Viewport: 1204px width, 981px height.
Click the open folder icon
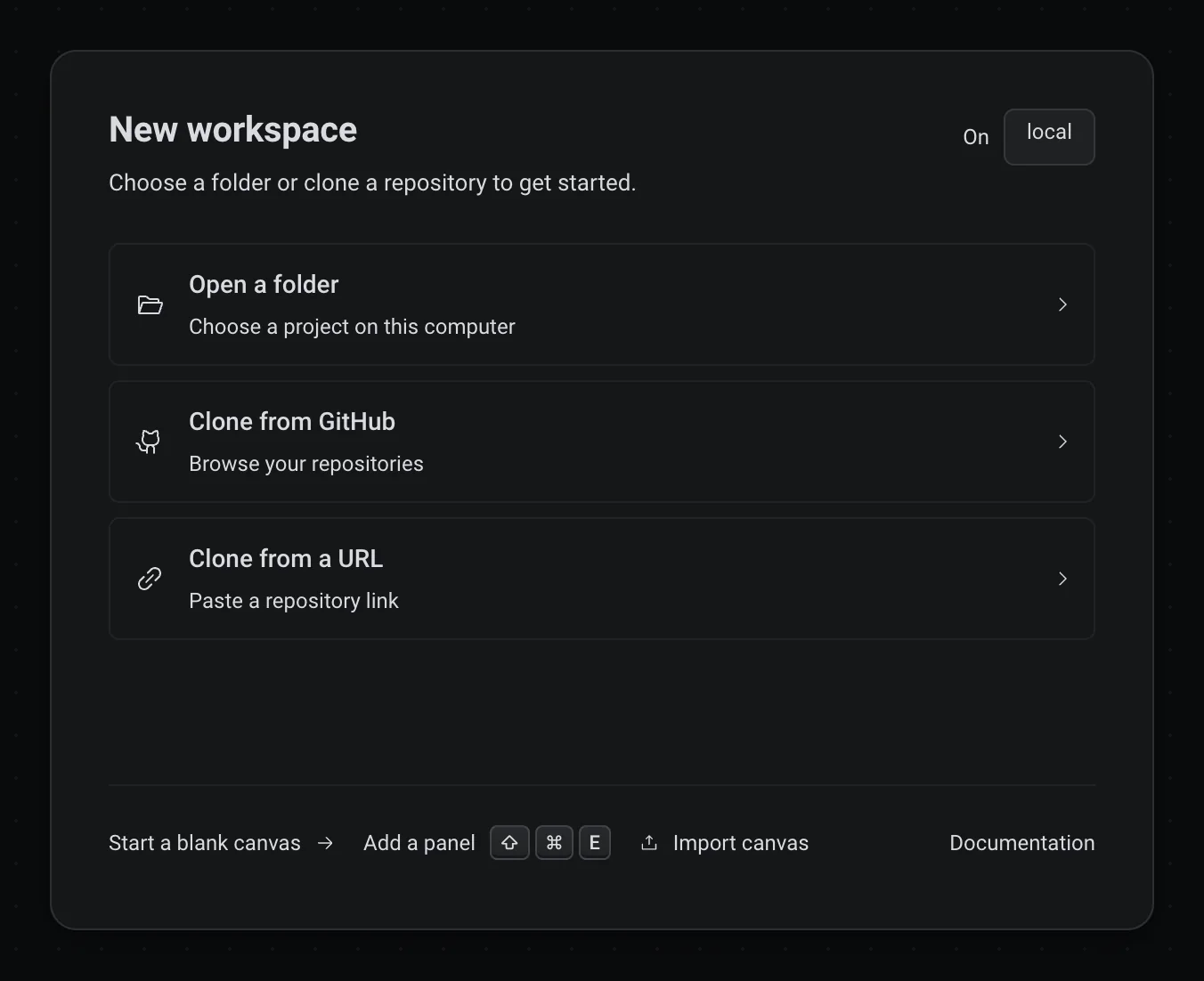(x=150, y=305)
